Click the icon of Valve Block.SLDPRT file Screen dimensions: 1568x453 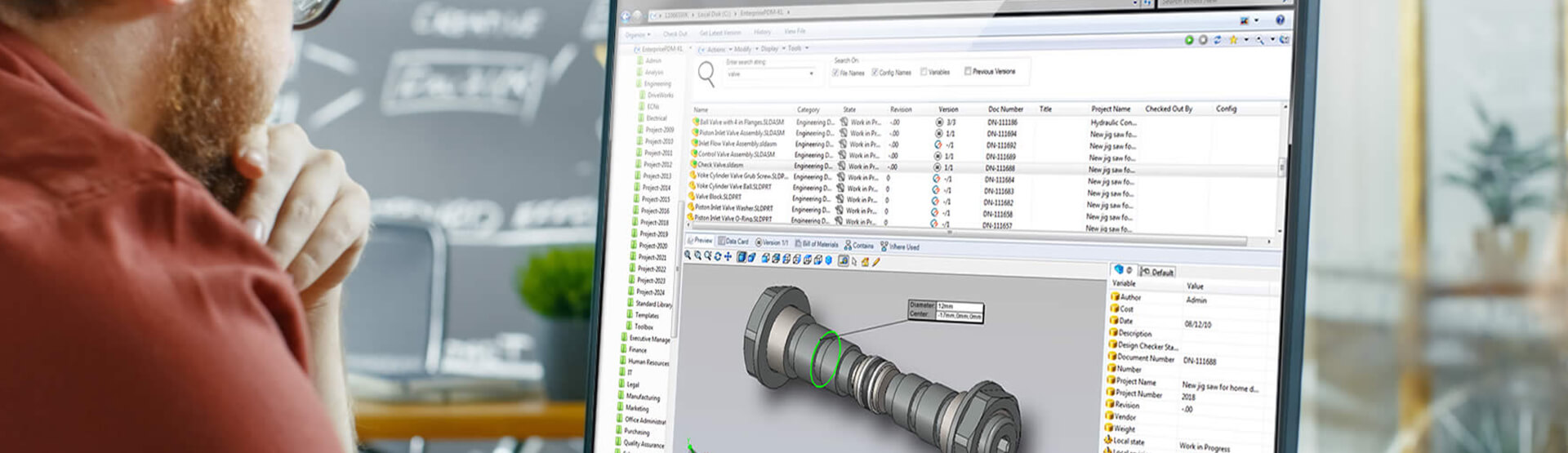(x=691, y=196)
